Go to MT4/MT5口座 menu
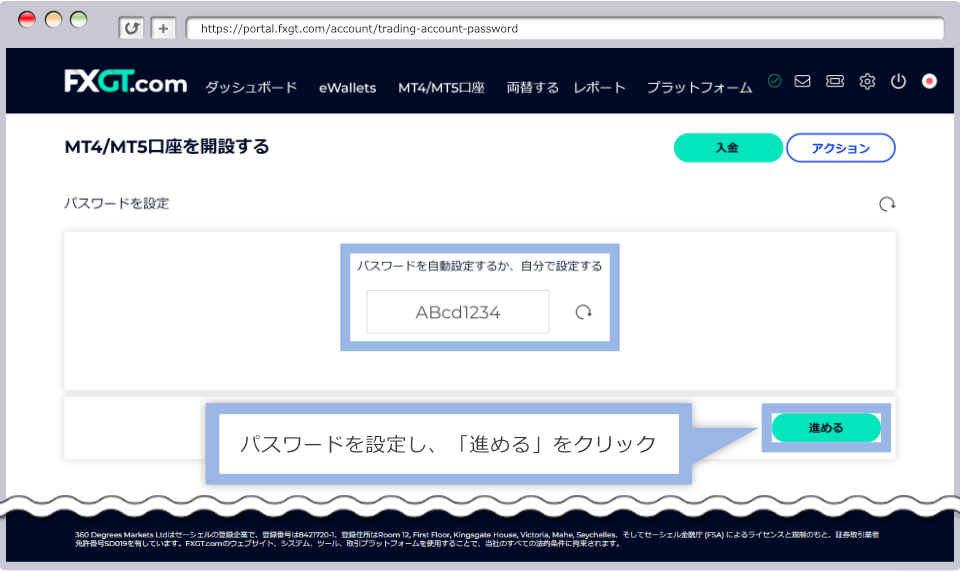Viewport: 960px width, 571px height. click(441, 88)
